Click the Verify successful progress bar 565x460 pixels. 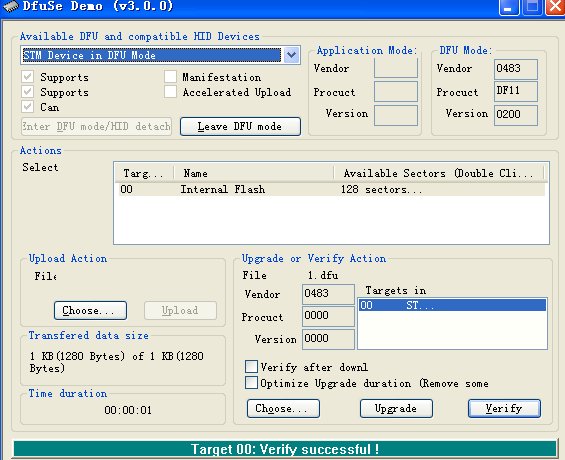(285, 449)
